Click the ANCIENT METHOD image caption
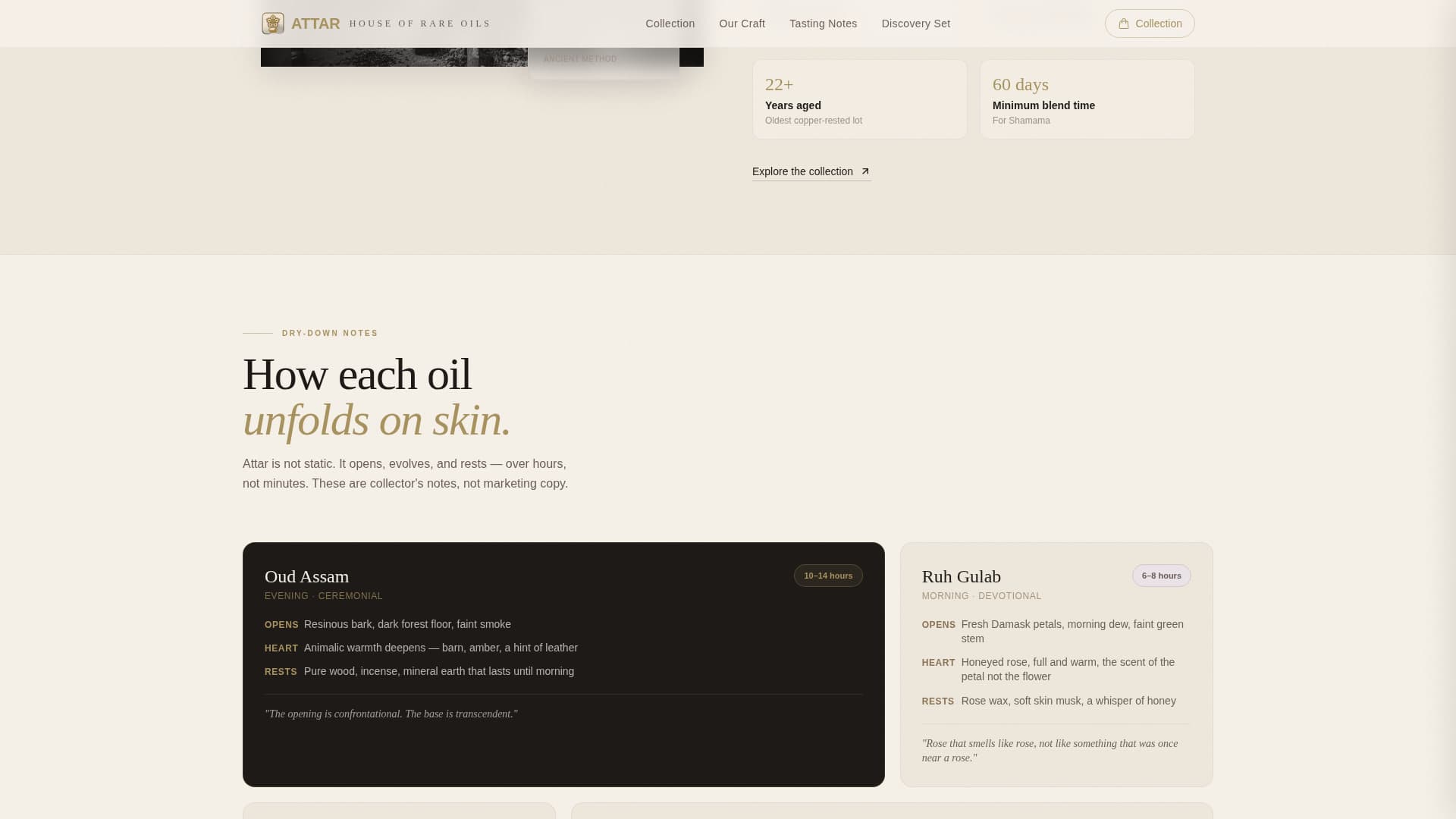The image size is (1456, 819). click(x=581, y=58)
